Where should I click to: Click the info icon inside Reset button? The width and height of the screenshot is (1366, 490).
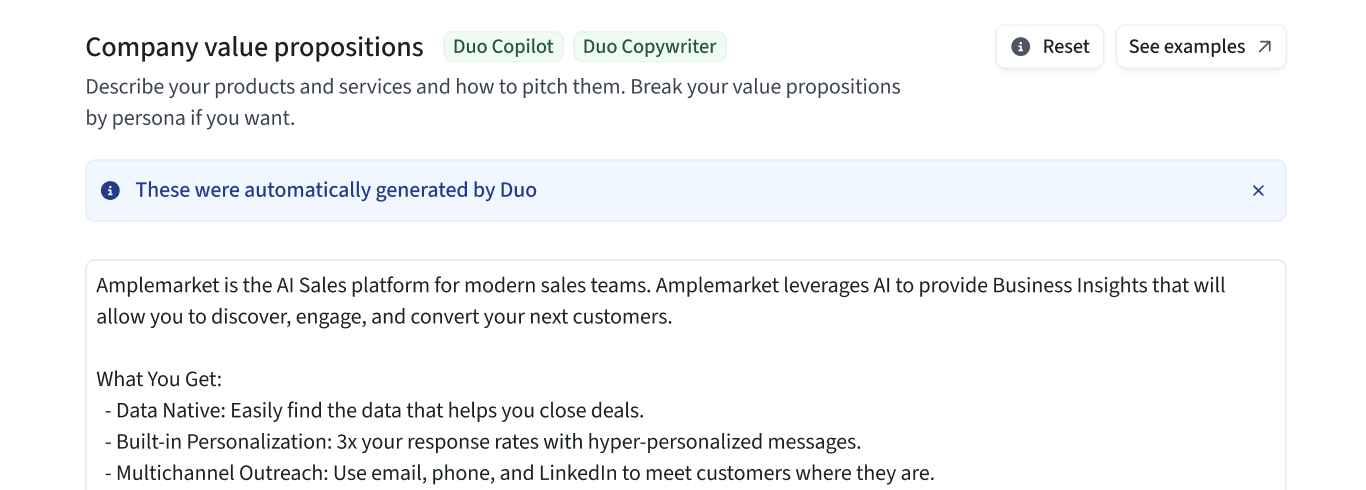tap(1021, 47)
